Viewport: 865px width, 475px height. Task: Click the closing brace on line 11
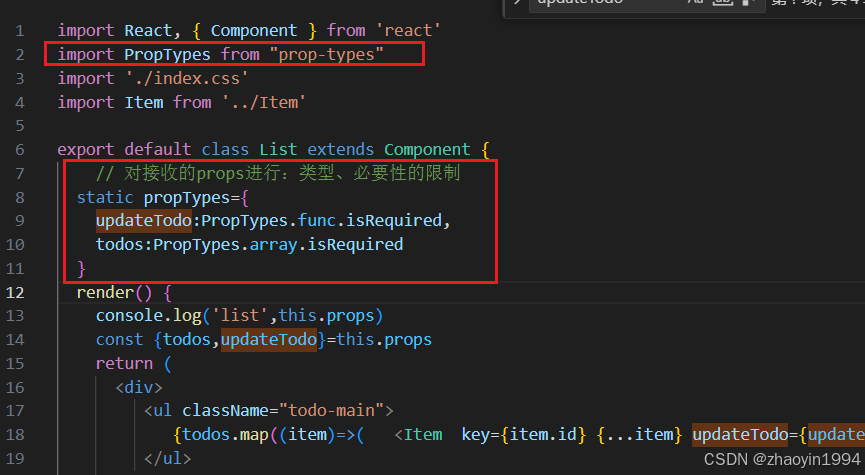81,269
